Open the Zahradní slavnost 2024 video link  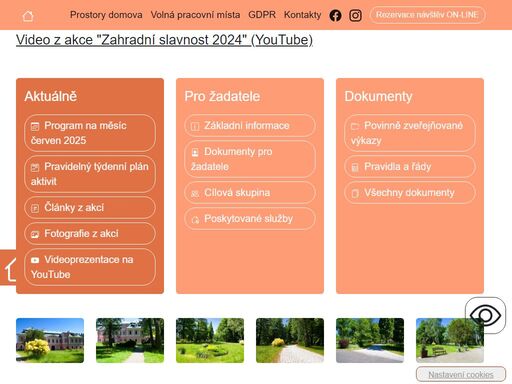point(164,40)
